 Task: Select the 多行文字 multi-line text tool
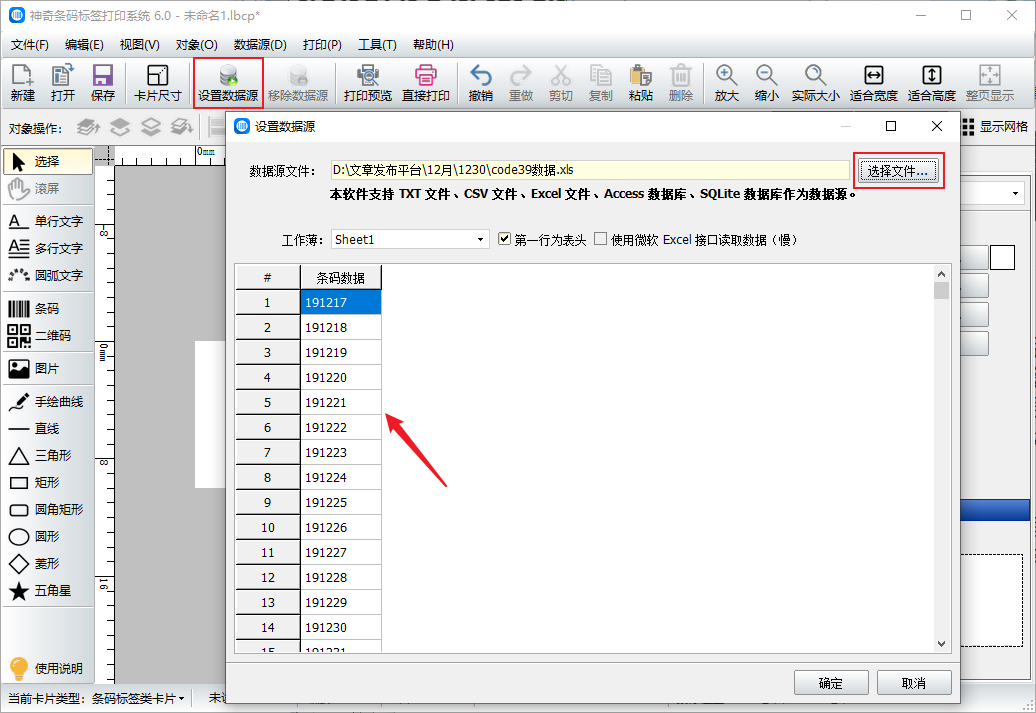pyautogui.click(x=48, y=248)
